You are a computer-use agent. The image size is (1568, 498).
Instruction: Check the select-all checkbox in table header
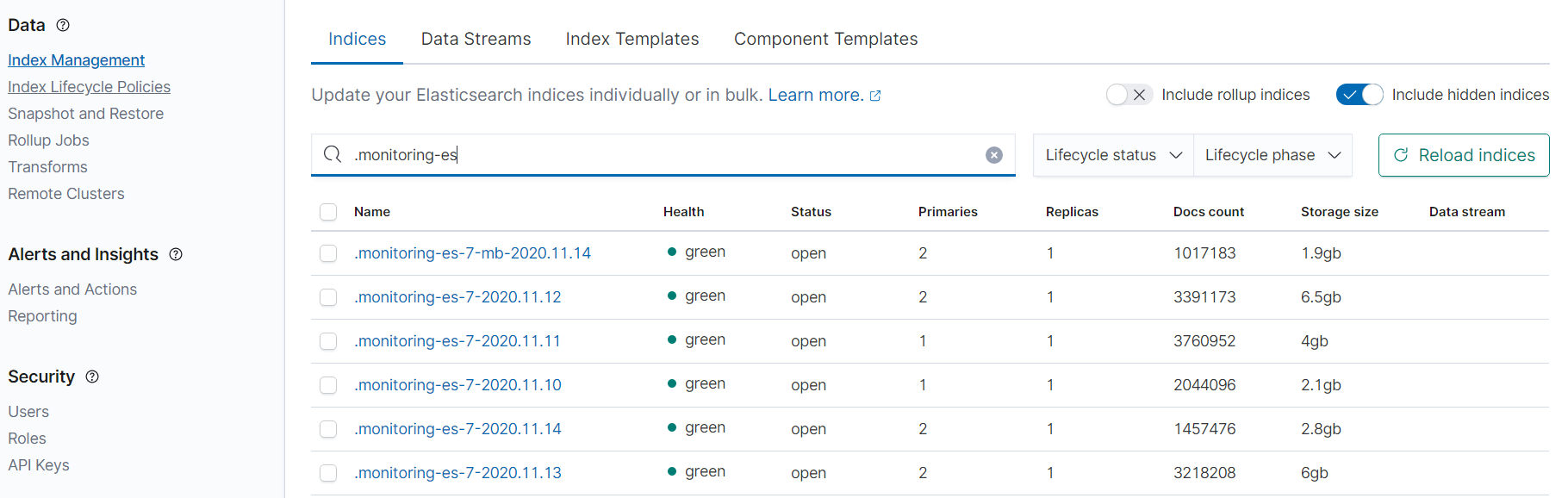pyautogui.click(x=328, y=212)
